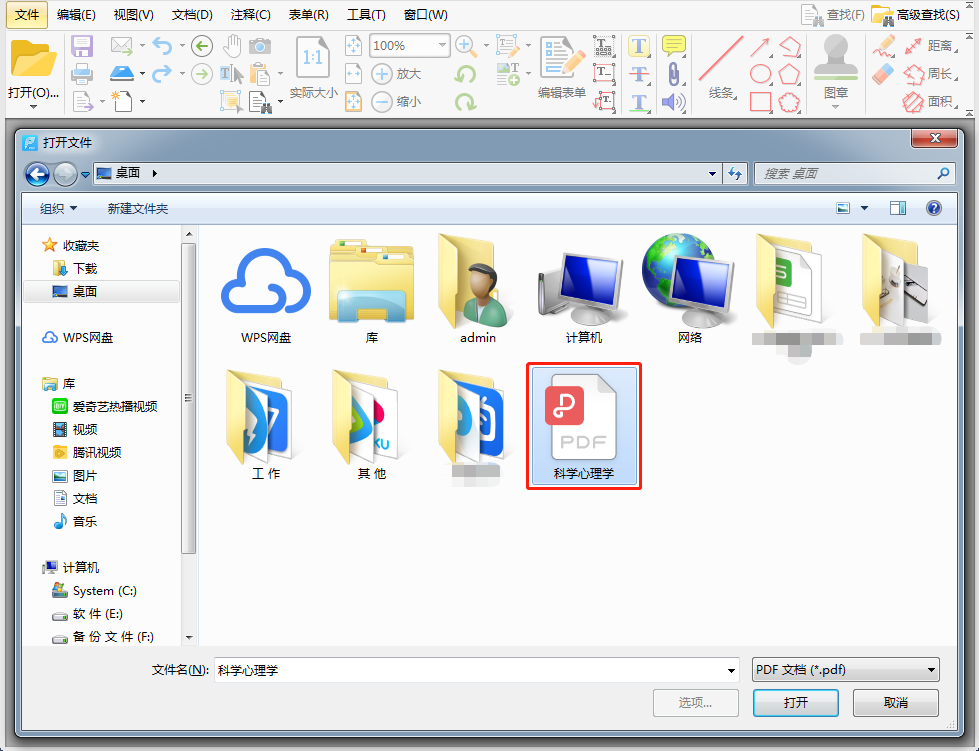This screenshot has width=979, height=751.
Task: Click the Print icon in toolbar
Action: (82, 74)
